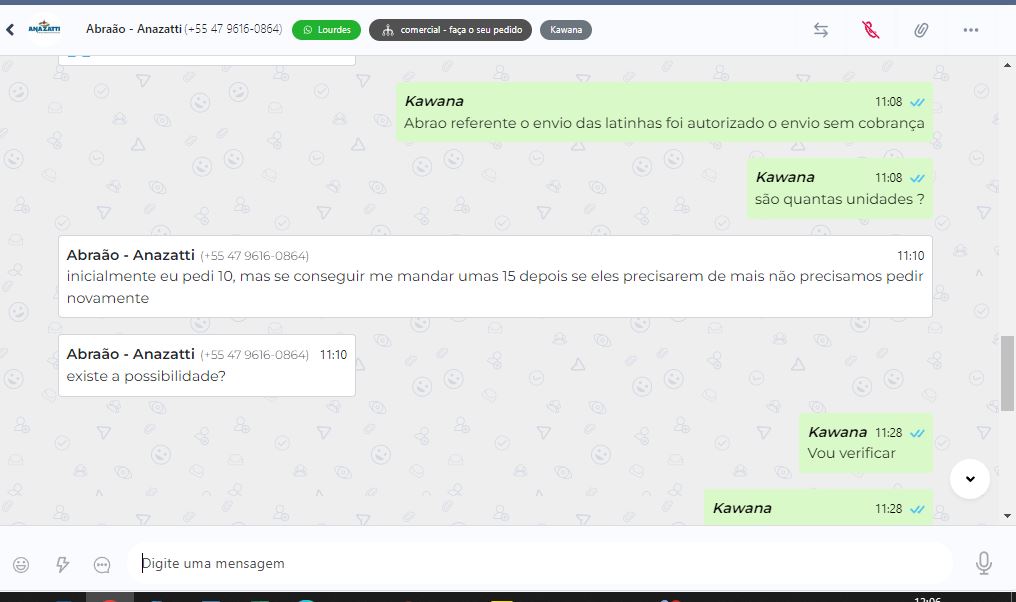Open the three-dots more options menu
Viewport: 1016px width, 602px height.
(x=971, y=30)
